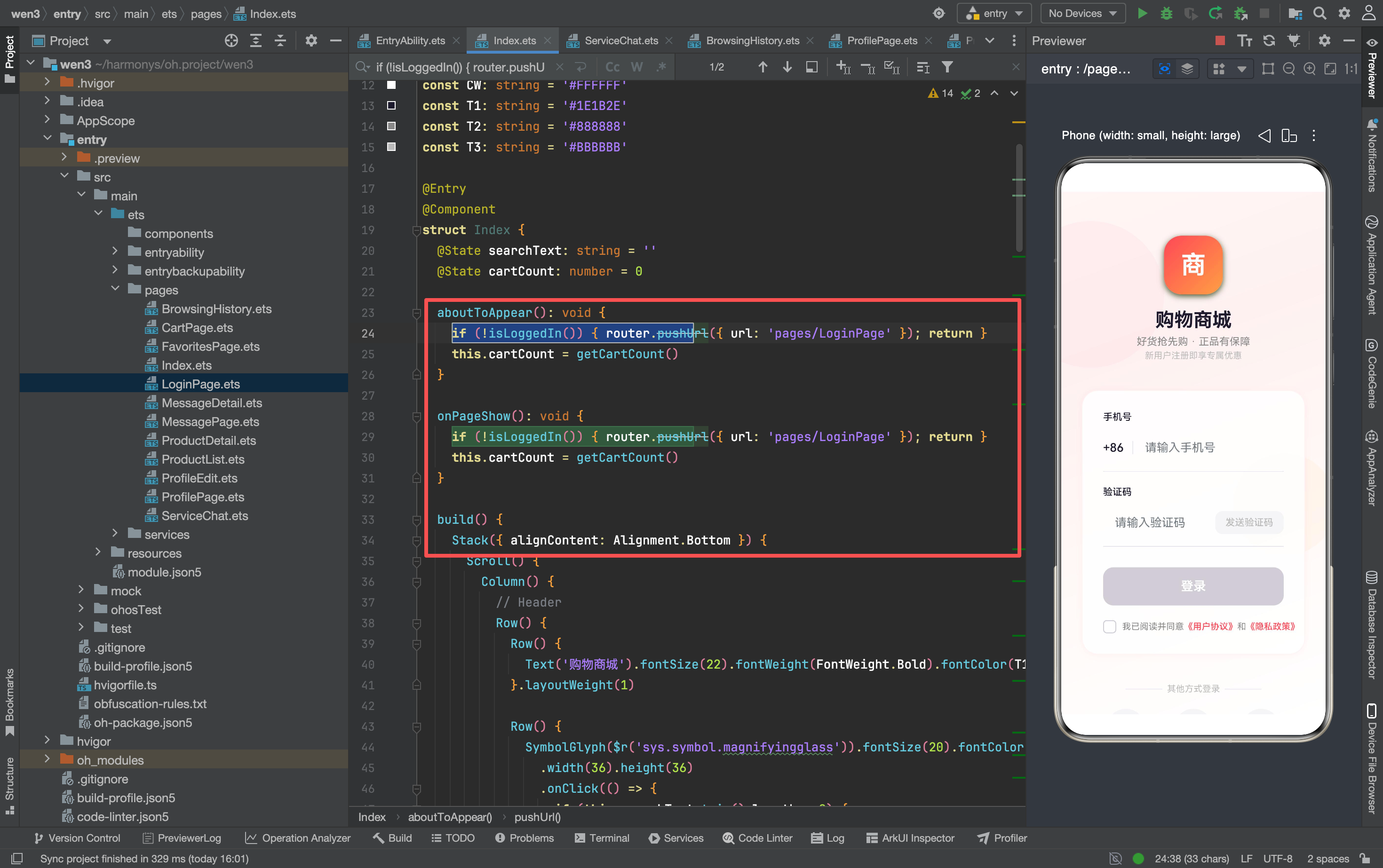Image resolution: width=1383 pixels, height=868 pixels.
Task: Click the attach debugger to process icon
Action: pyautogui.click(x=1240, y=13)
